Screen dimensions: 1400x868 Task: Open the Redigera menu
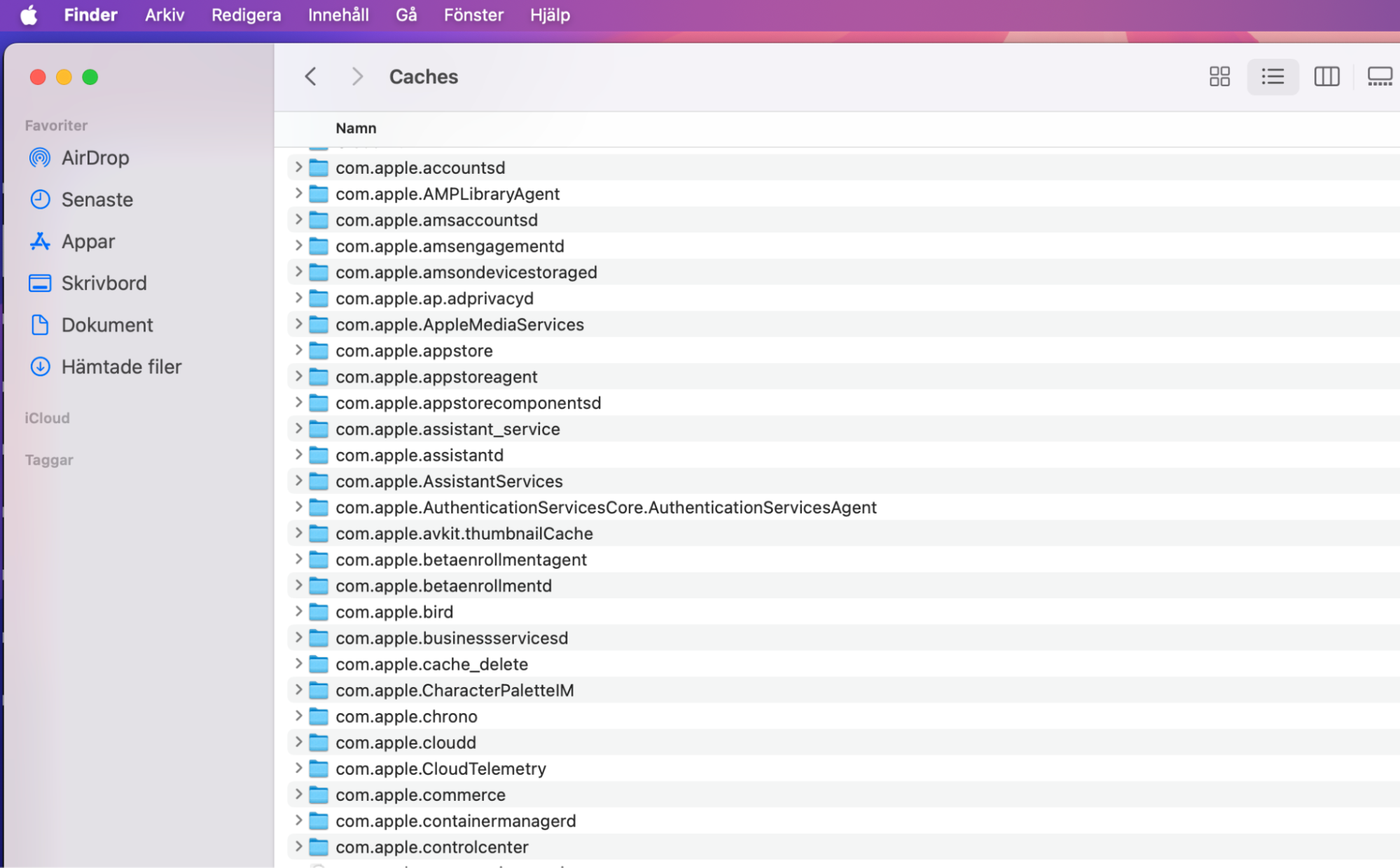coord(247,15)
